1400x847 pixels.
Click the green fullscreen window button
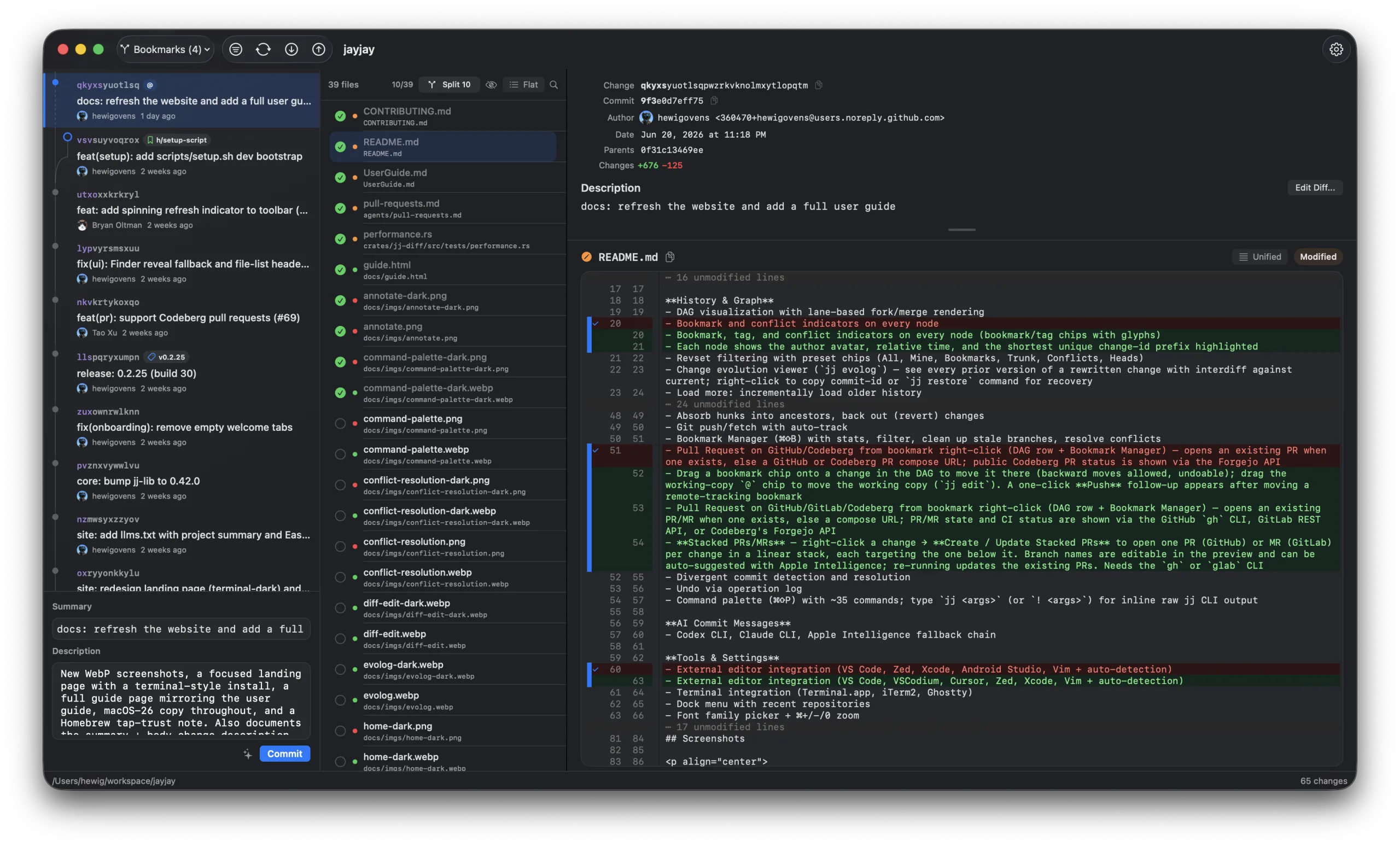click(x=98, y=49)
